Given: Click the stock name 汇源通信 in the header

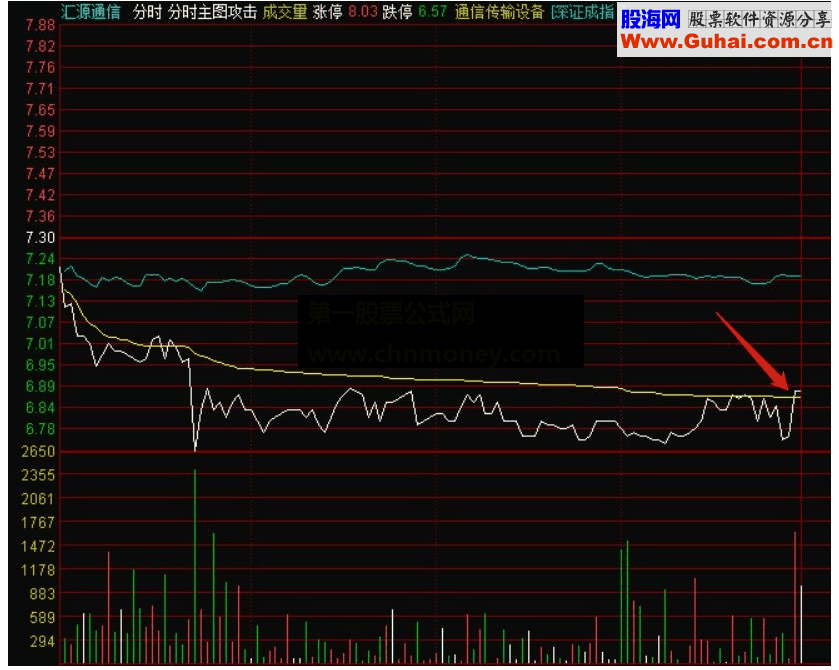Looking at the screenshot, I should point(90,12).
